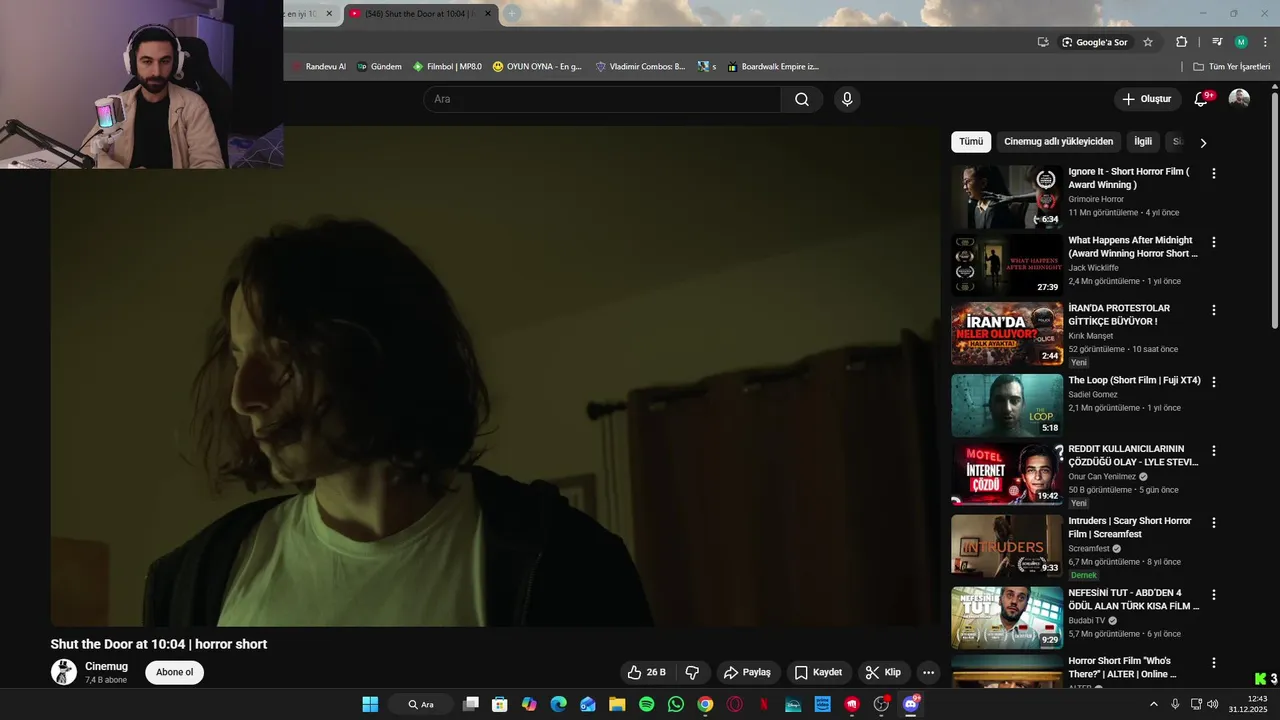Open Filmbol | MP8.0 bookmark

pos(447,67)
